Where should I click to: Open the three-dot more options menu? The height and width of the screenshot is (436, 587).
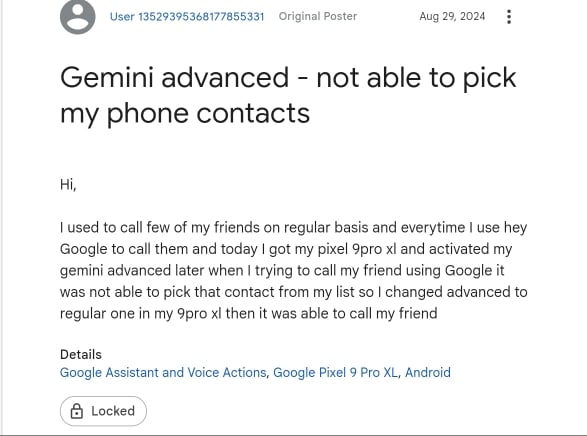pos(509,17)
